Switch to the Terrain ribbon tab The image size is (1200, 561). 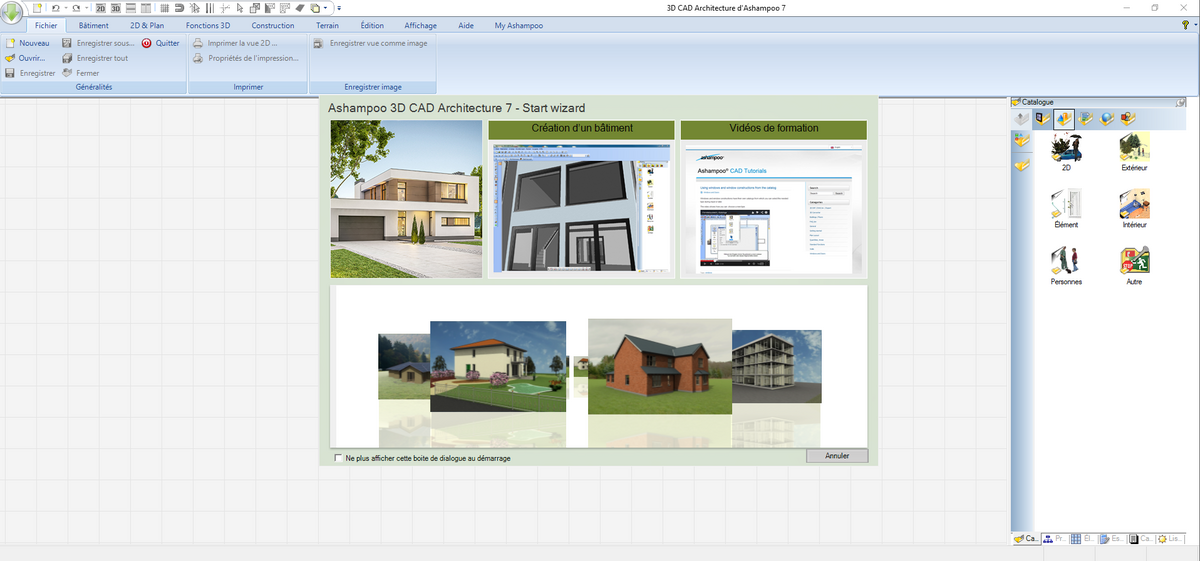click(x=328, y=25)
